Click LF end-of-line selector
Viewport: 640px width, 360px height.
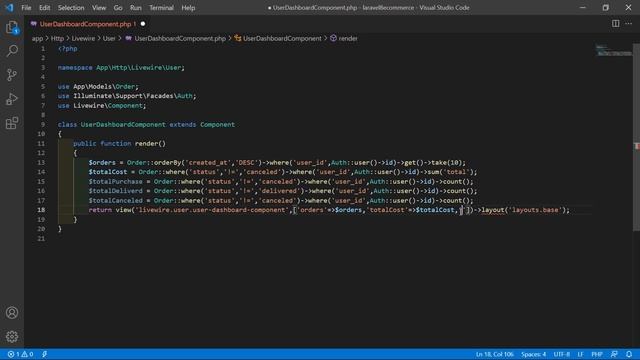(x=580, y=354)
